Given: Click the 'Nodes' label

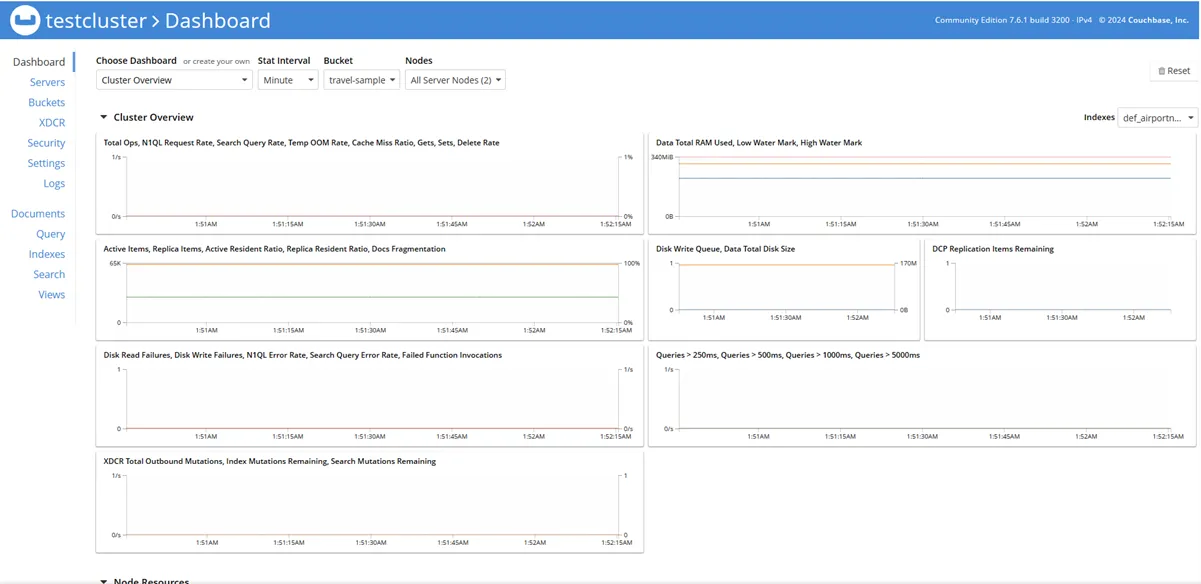Looking at the screenshot, I should pos(419,61).
